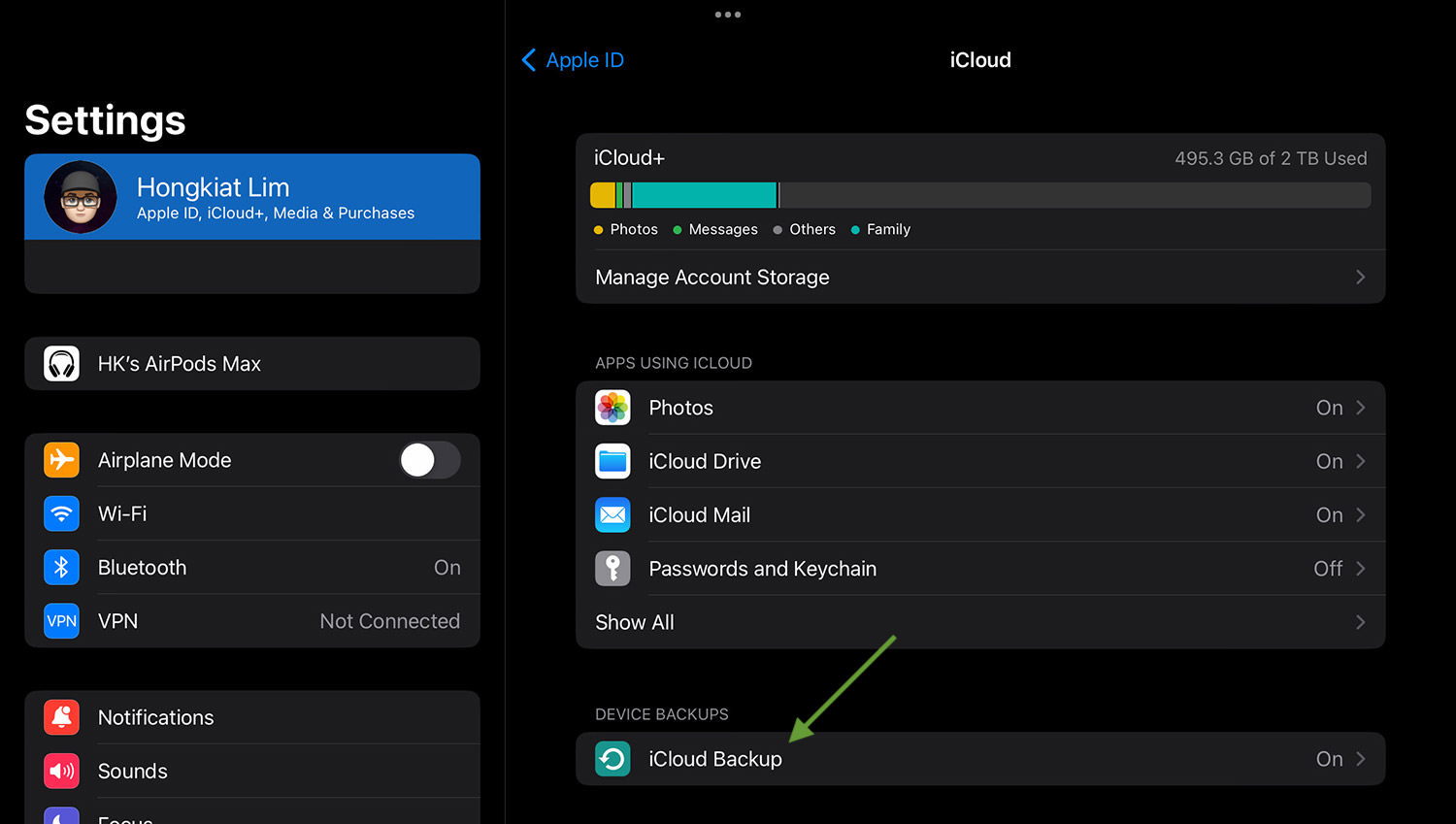Click the Photos yellow storage bar segment
This screenshot has width=1456, height=824.
[603, 195]
